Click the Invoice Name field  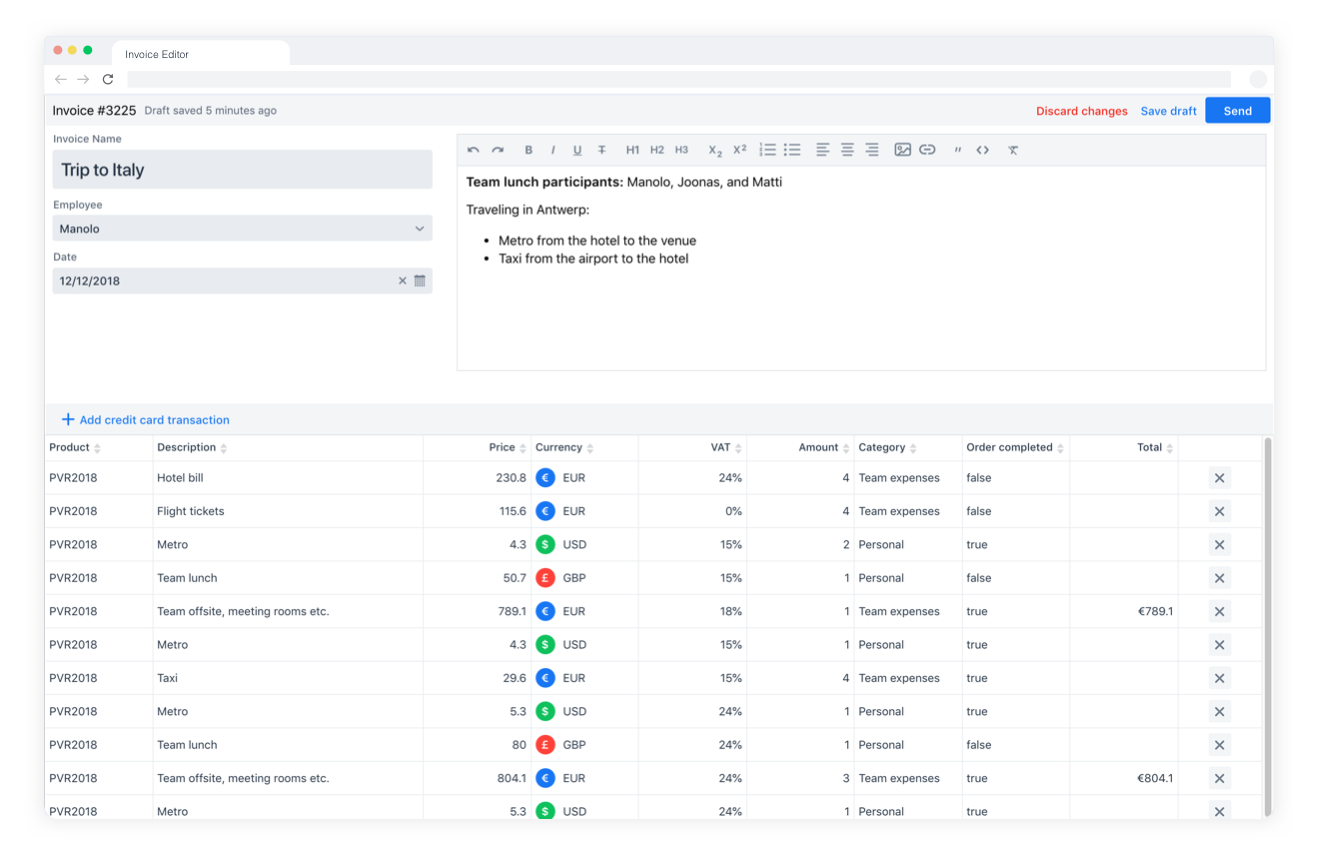pos(242,170)
